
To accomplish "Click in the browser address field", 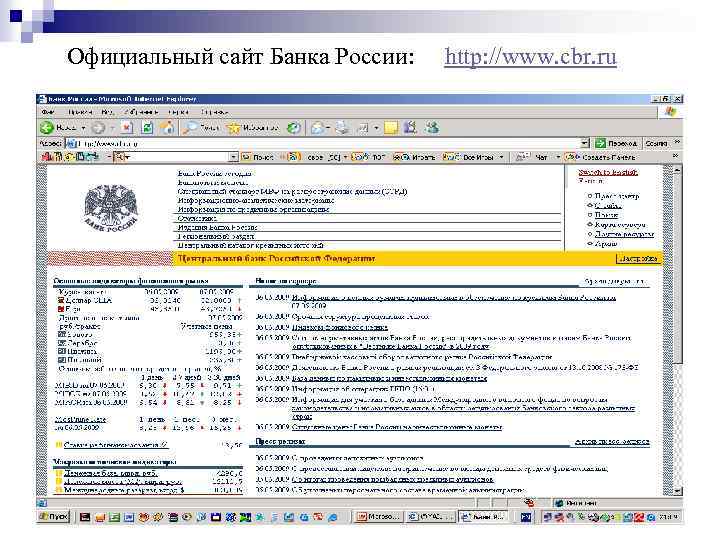I will 326,143.
